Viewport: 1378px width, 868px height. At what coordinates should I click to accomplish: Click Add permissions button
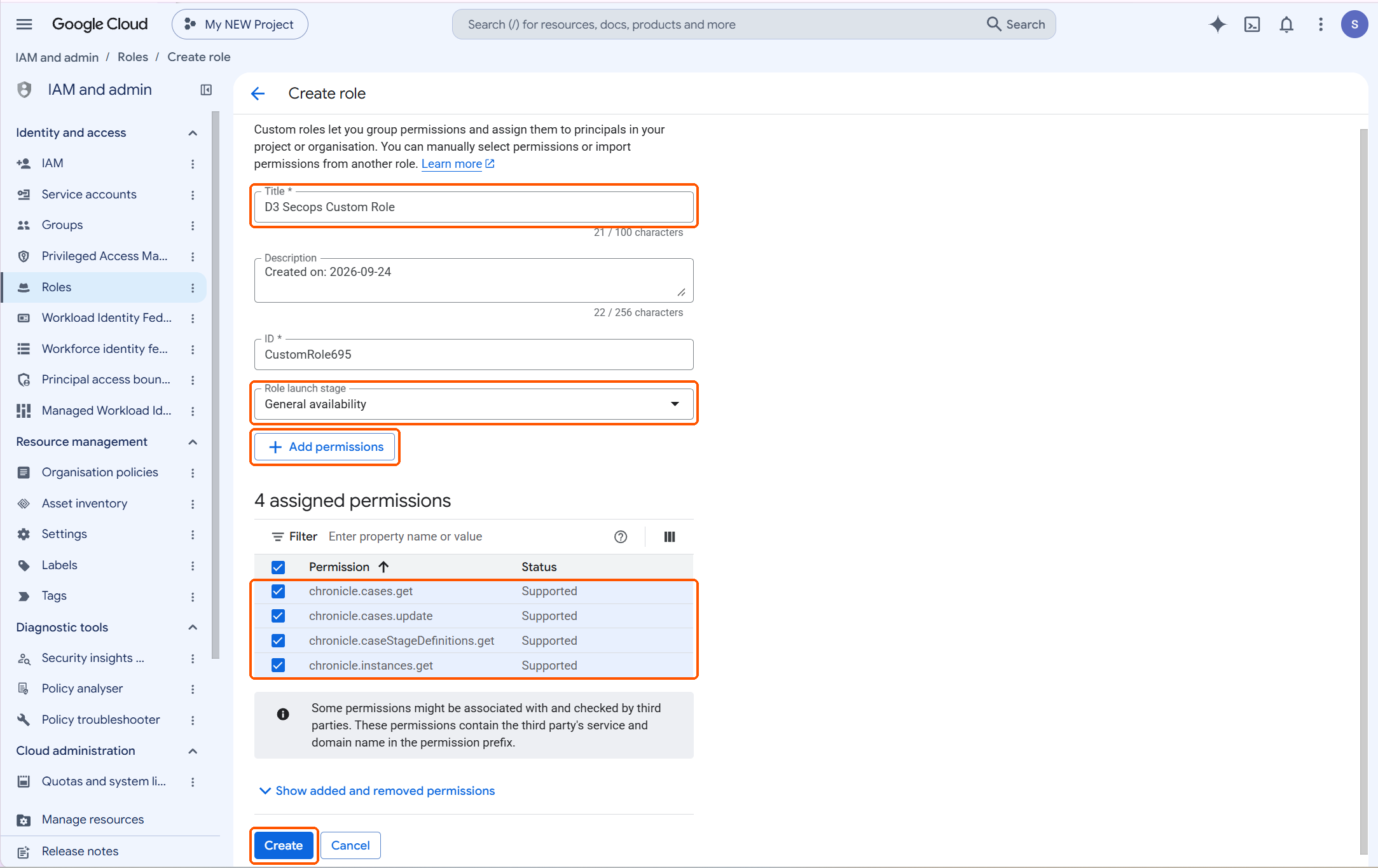tap(325, 447)
